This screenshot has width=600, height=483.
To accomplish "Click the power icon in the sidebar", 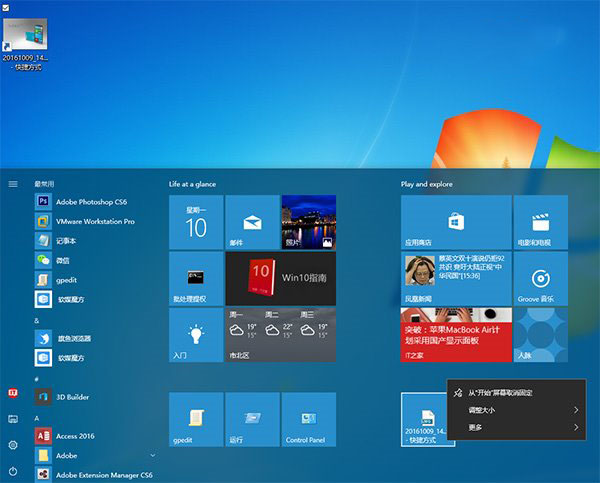I will tap(13, 471).
